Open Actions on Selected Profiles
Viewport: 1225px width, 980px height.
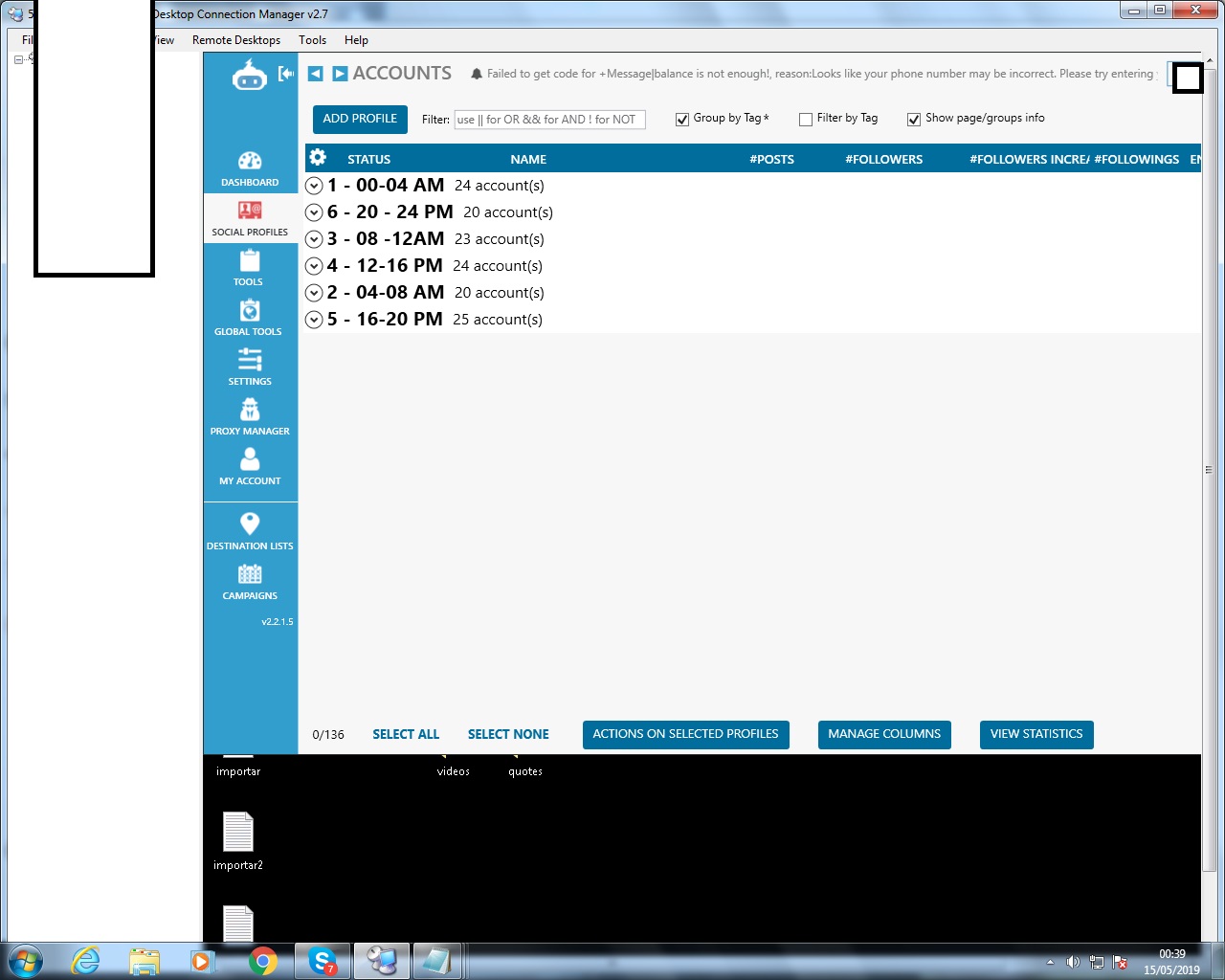(x=685, y=734)
